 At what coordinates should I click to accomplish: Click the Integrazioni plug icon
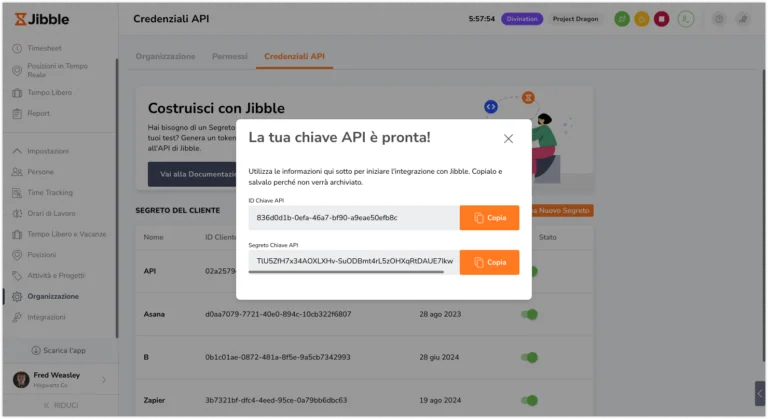click(17, 317)
